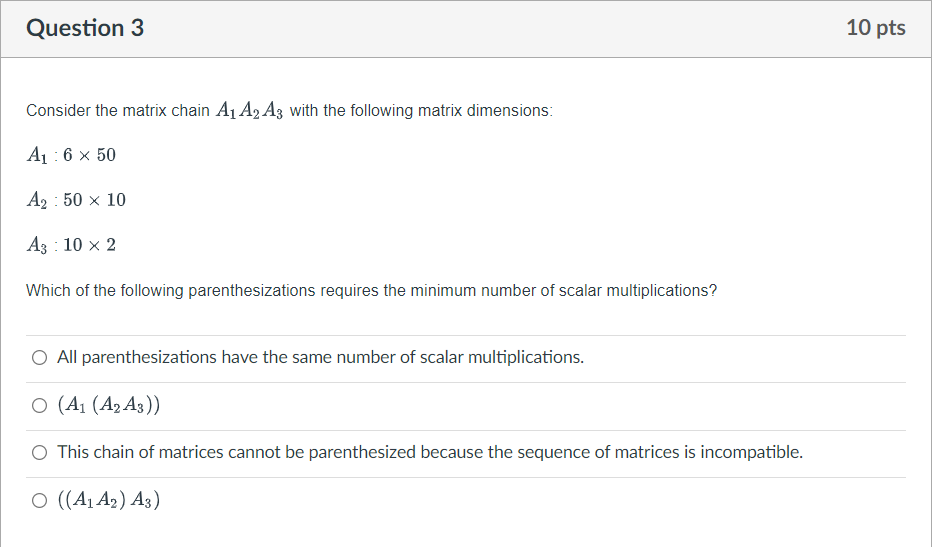Click the '10 pts' score label

click(x=876, y=27)
